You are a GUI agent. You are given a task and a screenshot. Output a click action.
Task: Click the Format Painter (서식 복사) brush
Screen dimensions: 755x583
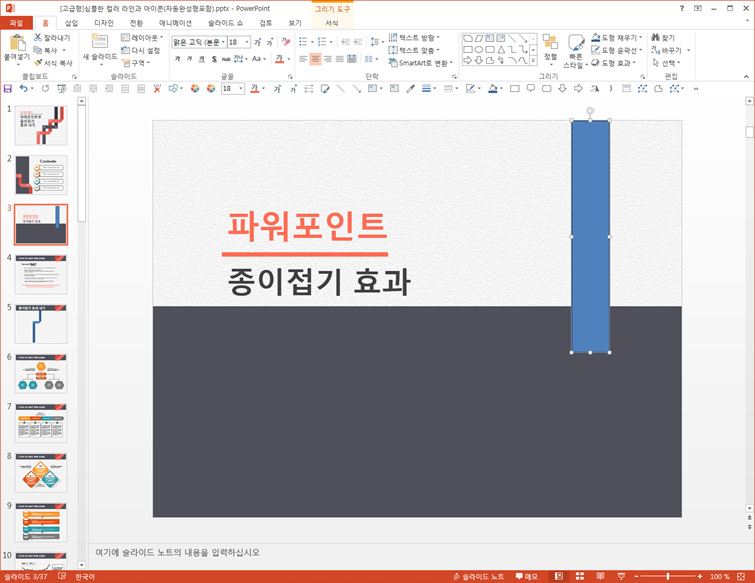[53, 63]
